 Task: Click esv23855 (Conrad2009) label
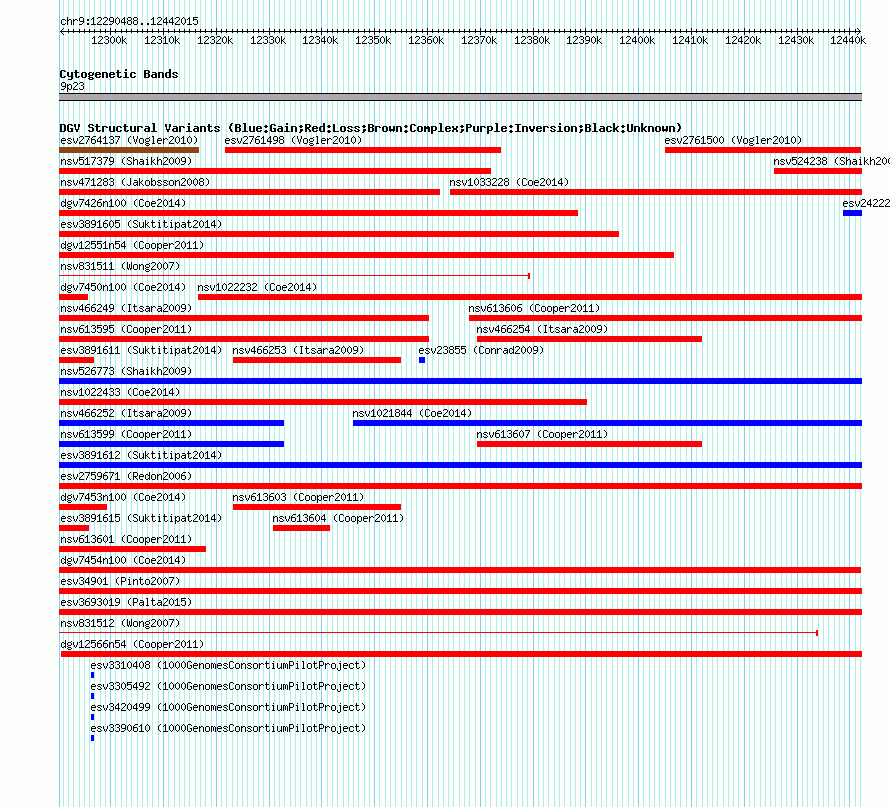click(x=481, y=350)
